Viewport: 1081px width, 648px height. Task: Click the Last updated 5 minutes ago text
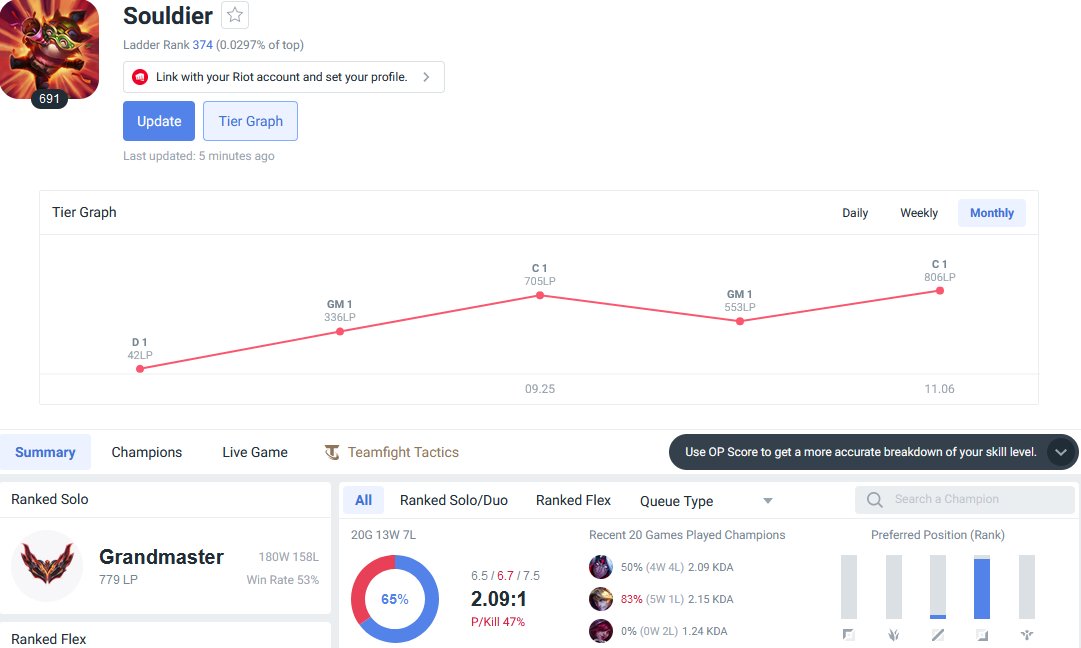click(199, 156)
